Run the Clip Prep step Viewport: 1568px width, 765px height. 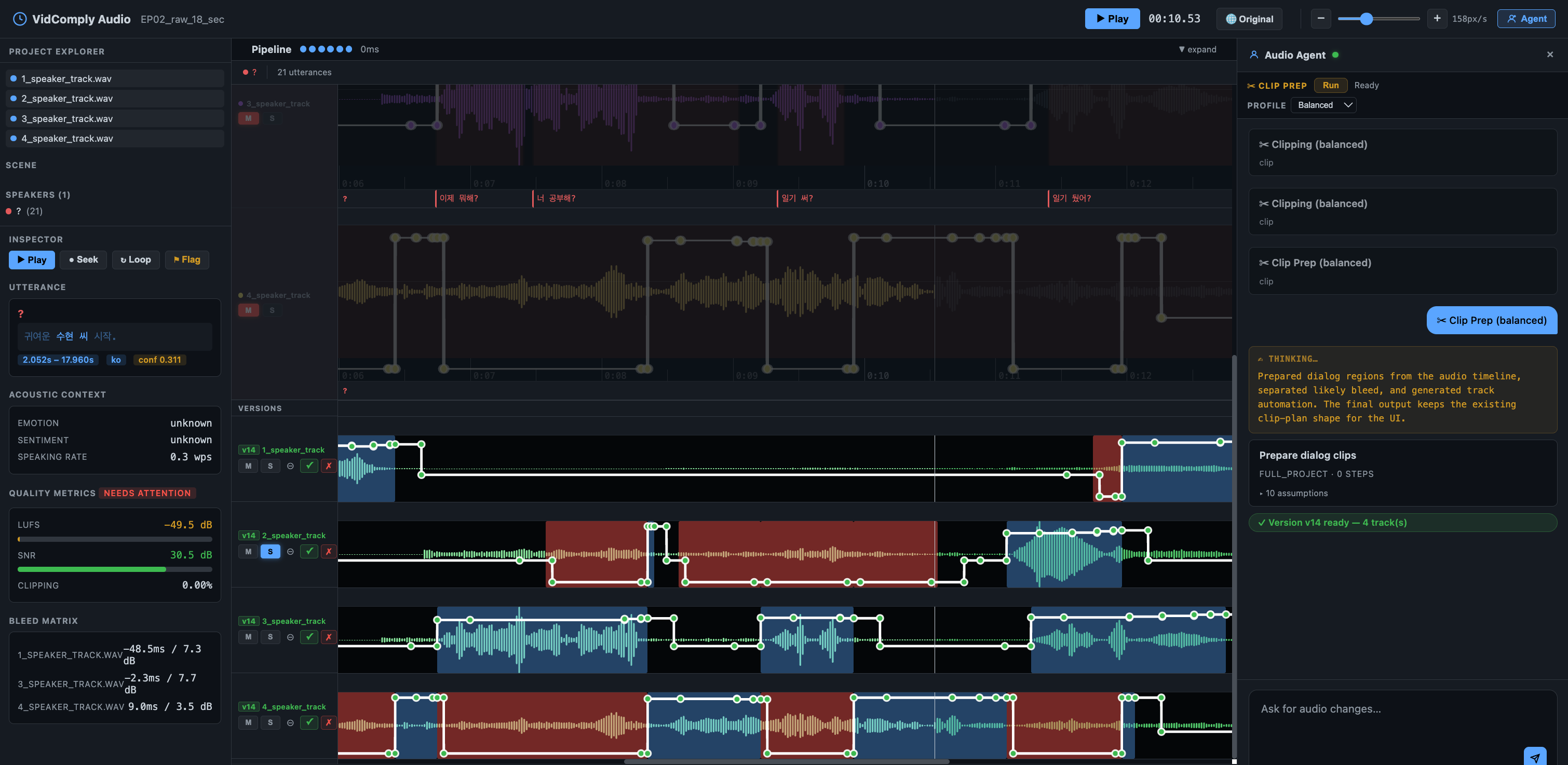tap(1331, 85)
